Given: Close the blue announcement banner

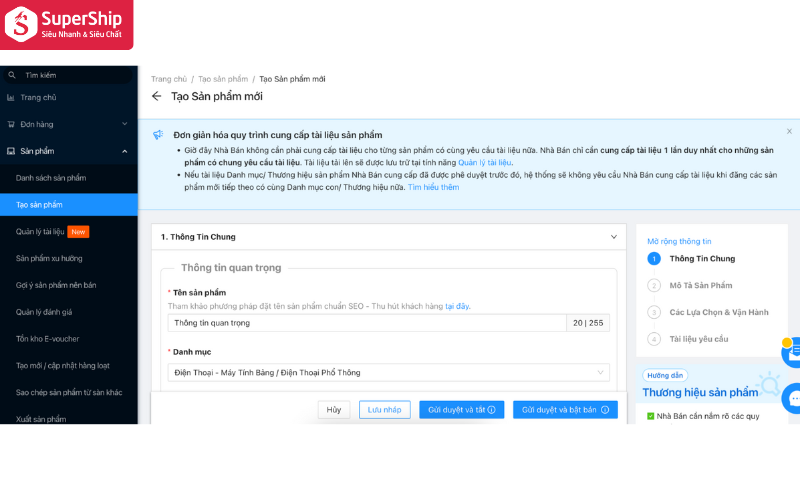Looking at the screenshot, I should click(788, 131).
